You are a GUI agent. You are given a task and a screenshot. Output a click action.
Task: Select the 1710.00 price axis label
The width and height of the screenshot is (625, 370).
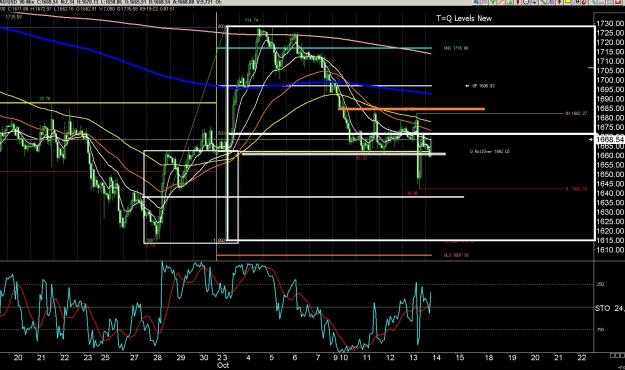point(610,61)
